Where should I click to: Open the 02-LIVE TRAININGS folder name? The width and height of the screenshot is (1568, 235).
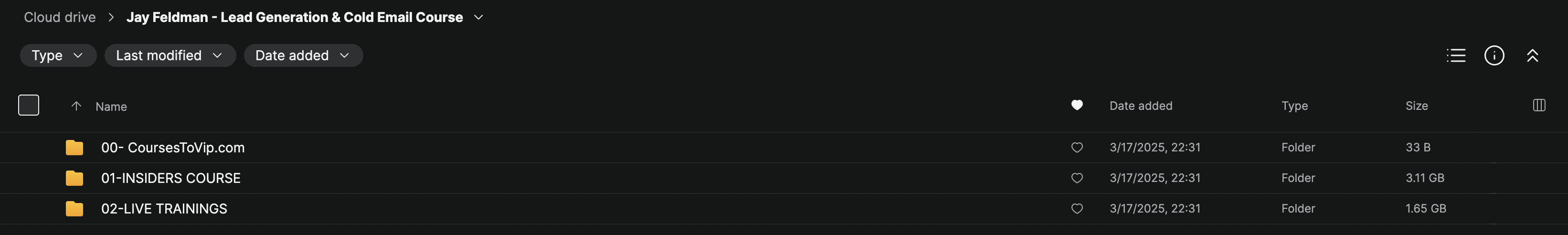tap(164, 209)
